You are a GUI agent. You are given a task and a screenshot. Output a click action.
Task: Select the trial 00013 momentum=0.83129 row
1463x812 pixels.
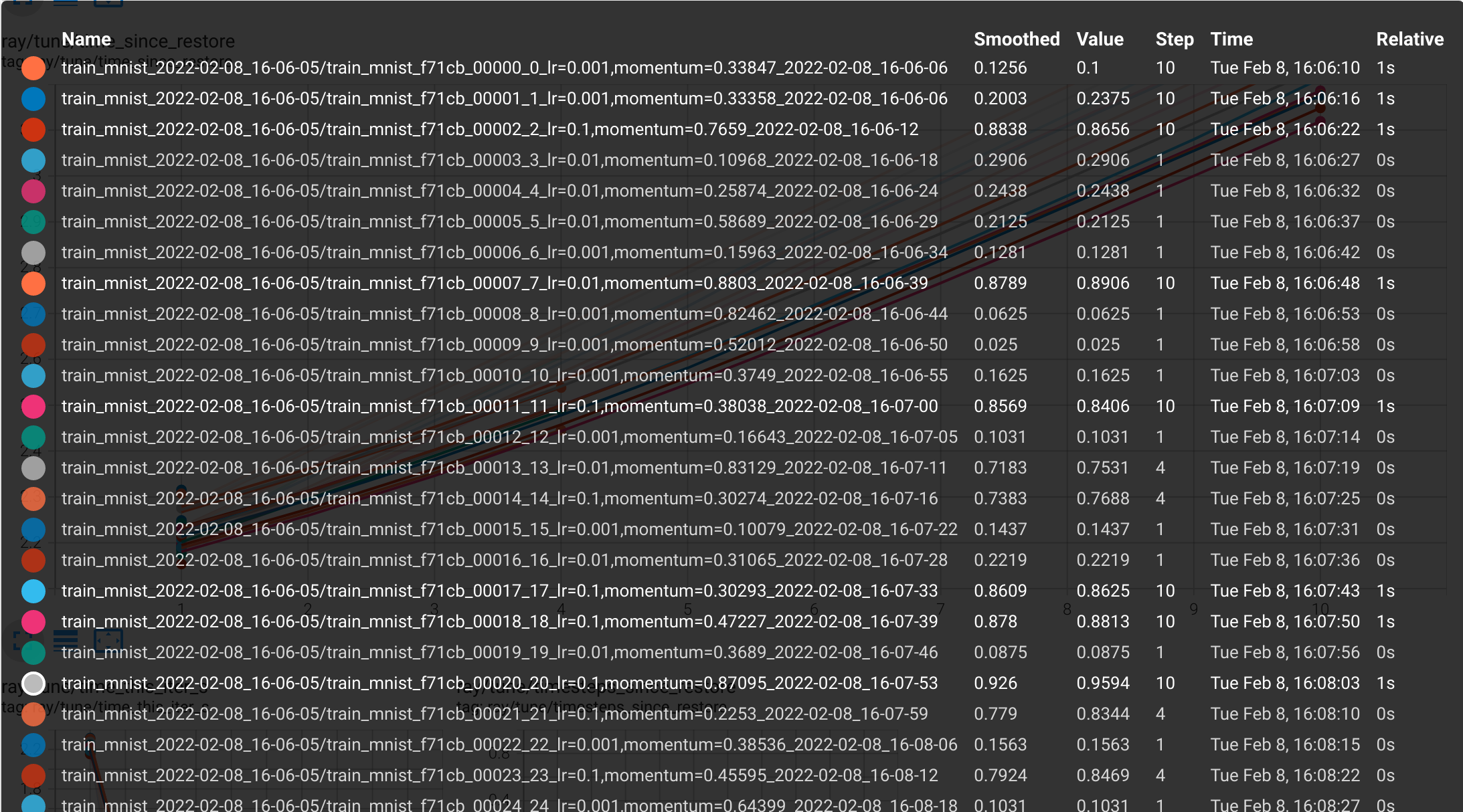click(x=504, y=468)
